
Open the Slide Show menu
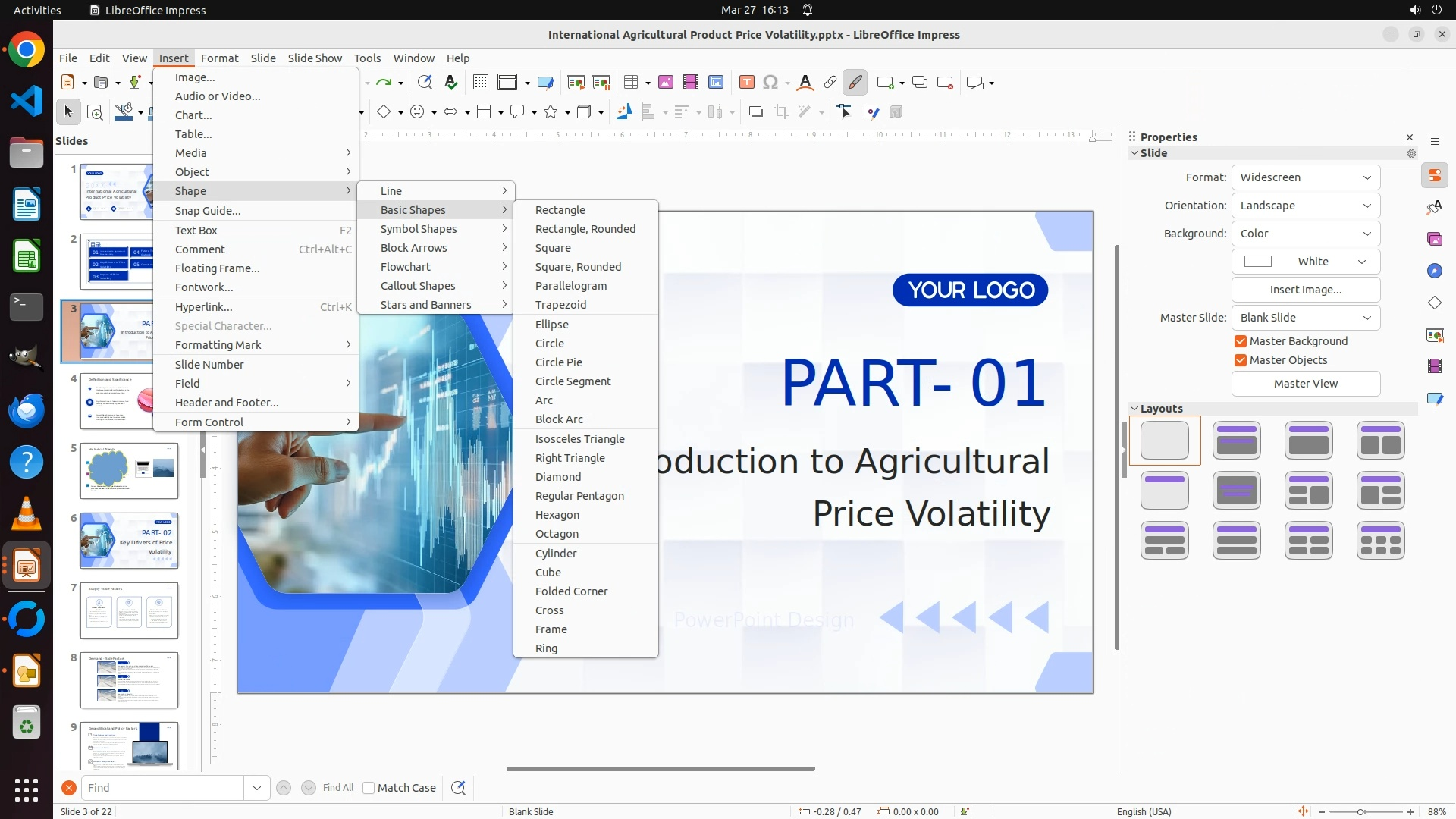tap(314, 58)
